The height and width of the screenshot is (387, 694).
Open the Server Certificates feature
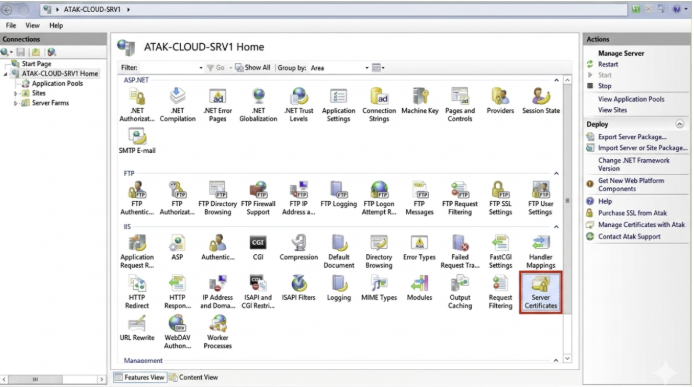tap(540, 292)
